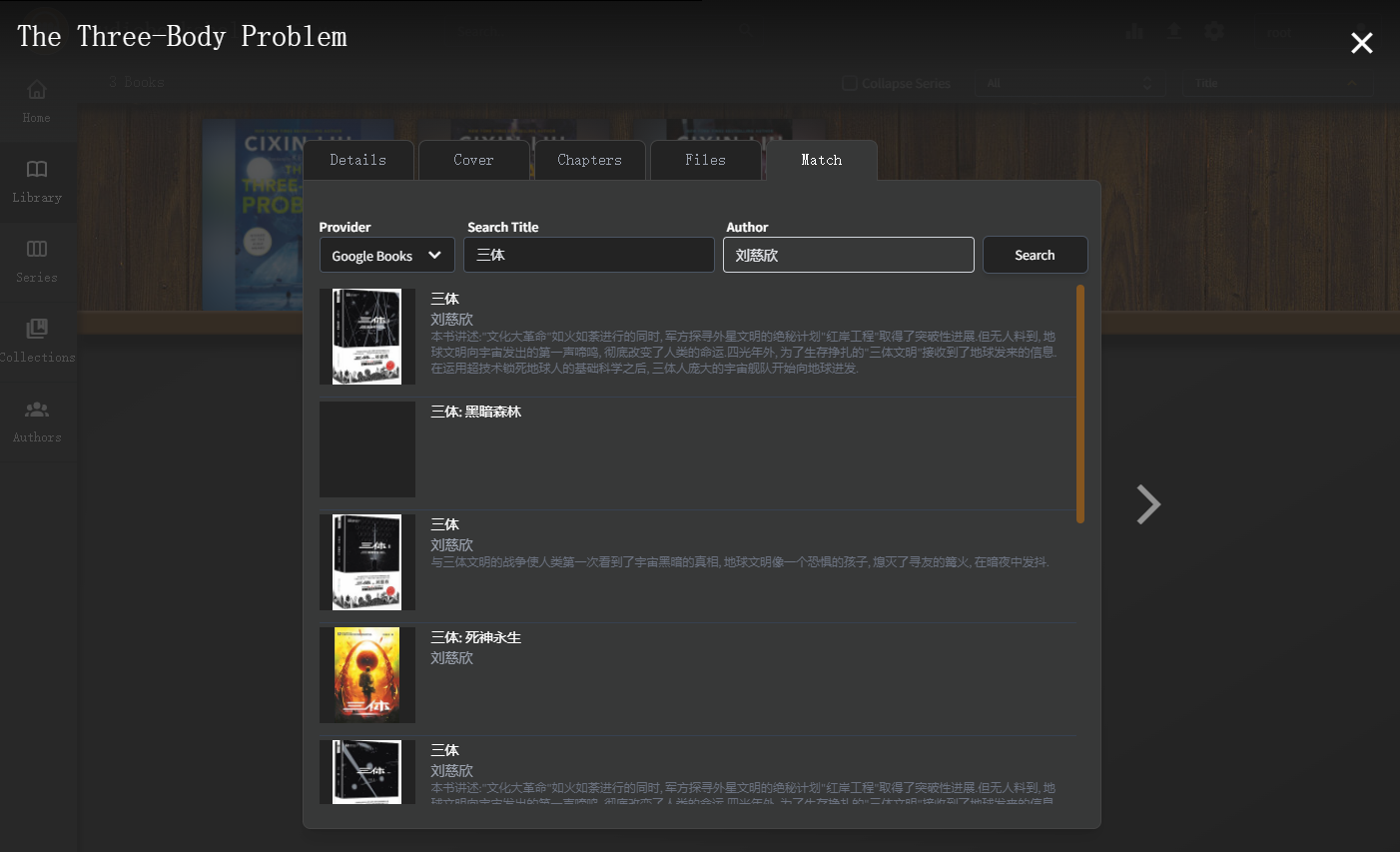Go to next book with right chevron
Viewport: 1400px width, 852px height.
[1148, 504]
